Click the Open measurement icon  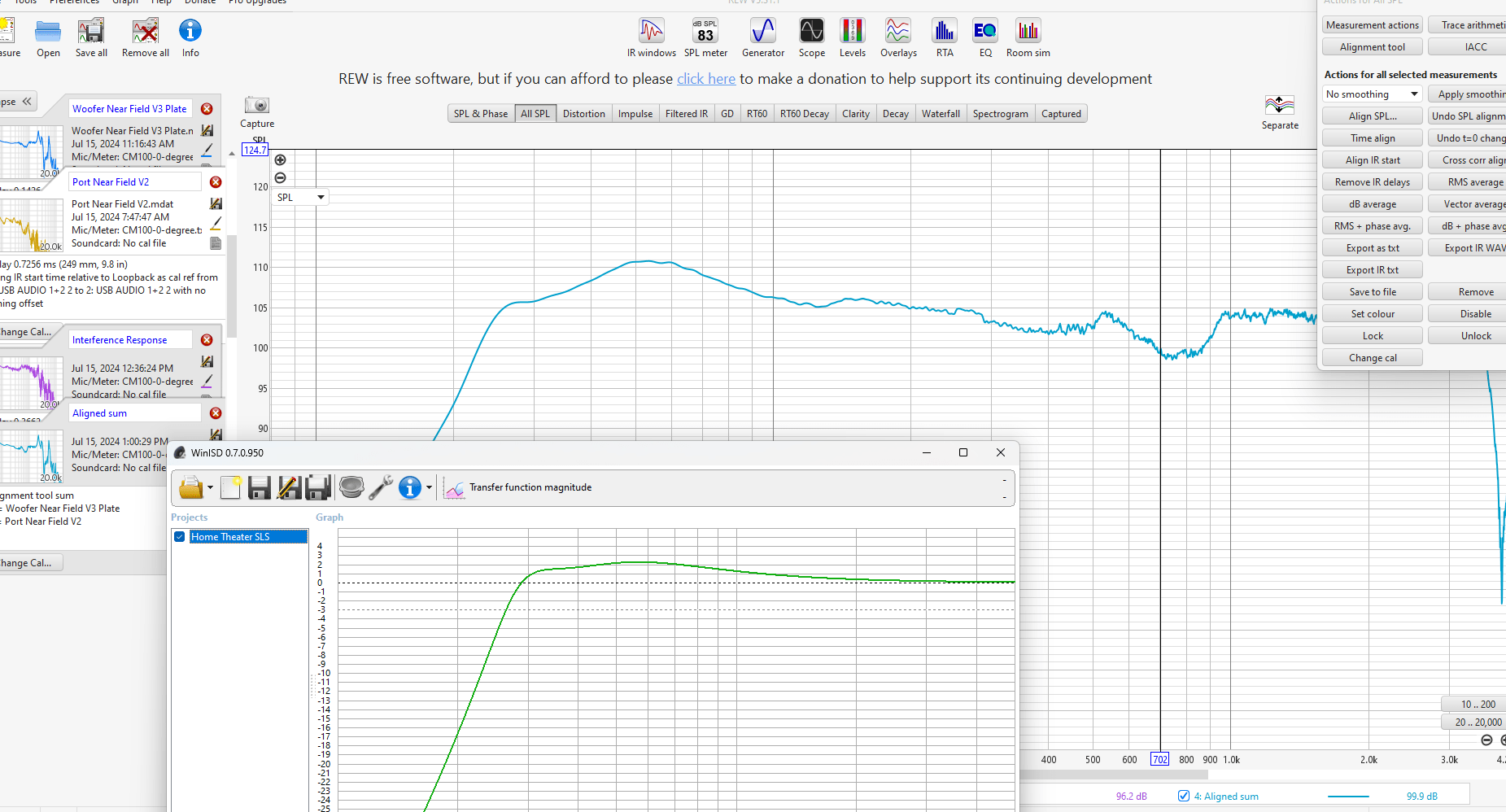point(48,37)
